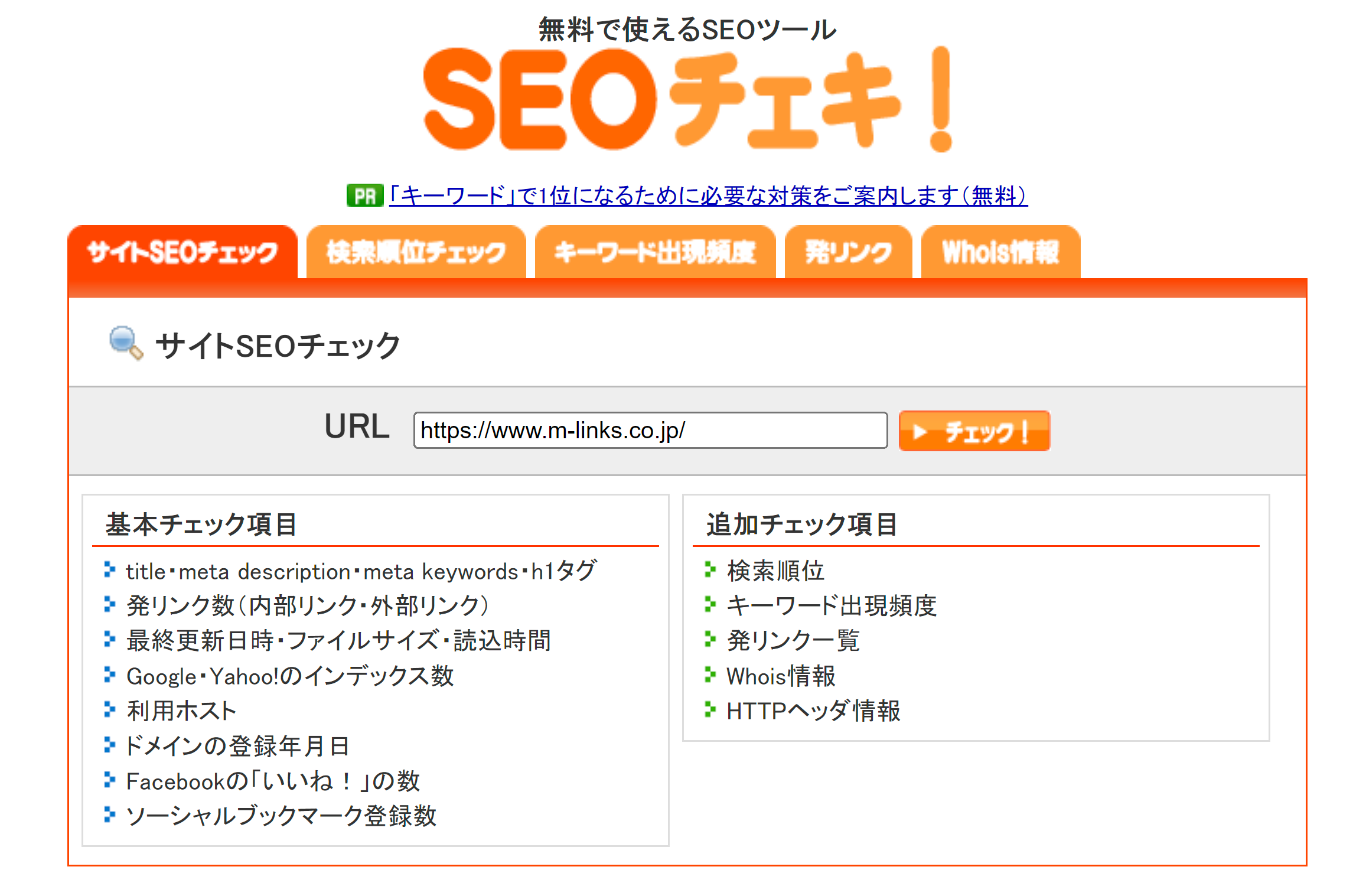
Task: Click the magnifying glass icon beside サイトSEOチェック
Action: pos(126,343)
